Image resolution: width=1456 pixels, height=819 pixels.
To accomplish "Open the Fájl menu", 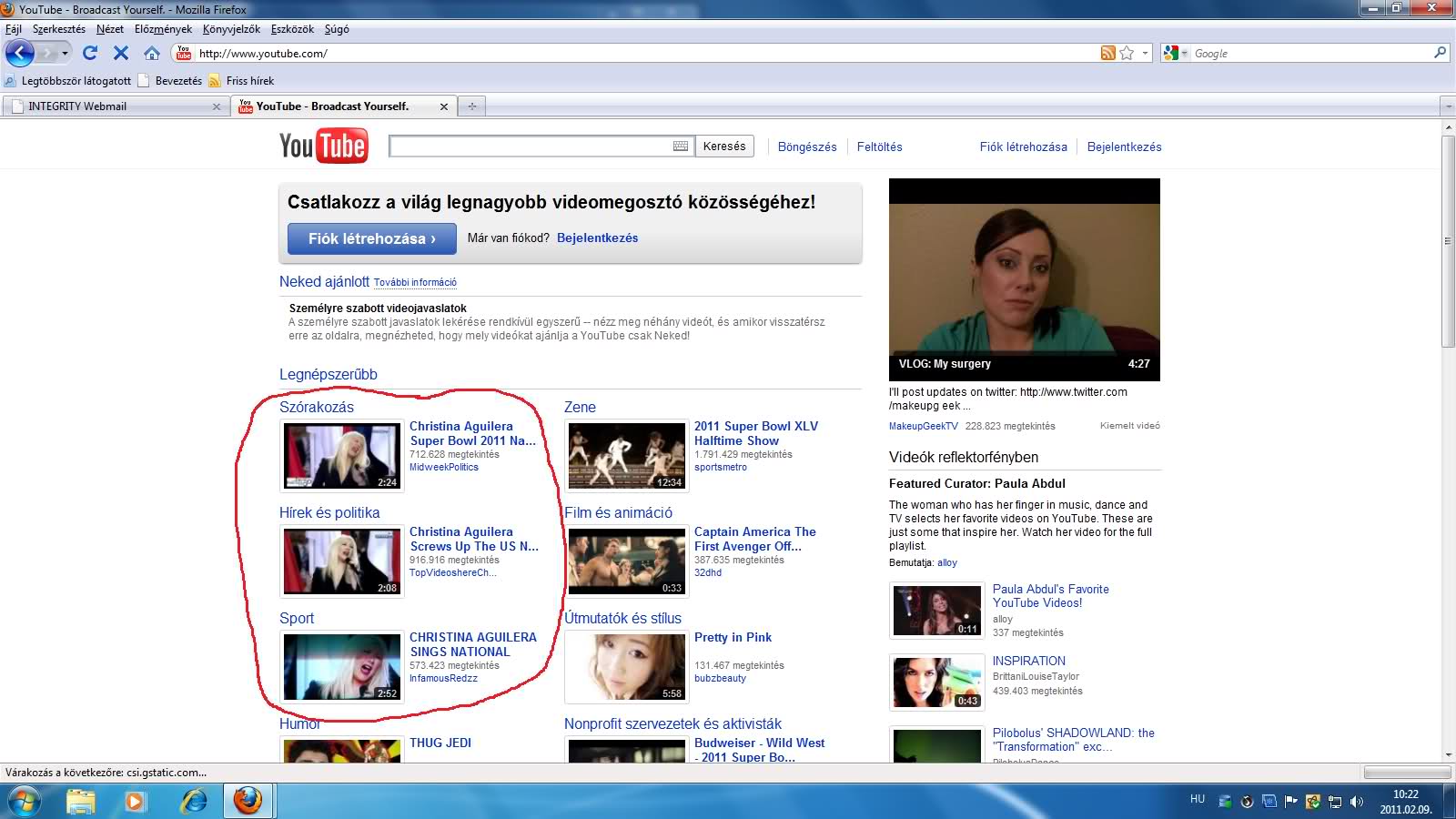I will point(14,29).
